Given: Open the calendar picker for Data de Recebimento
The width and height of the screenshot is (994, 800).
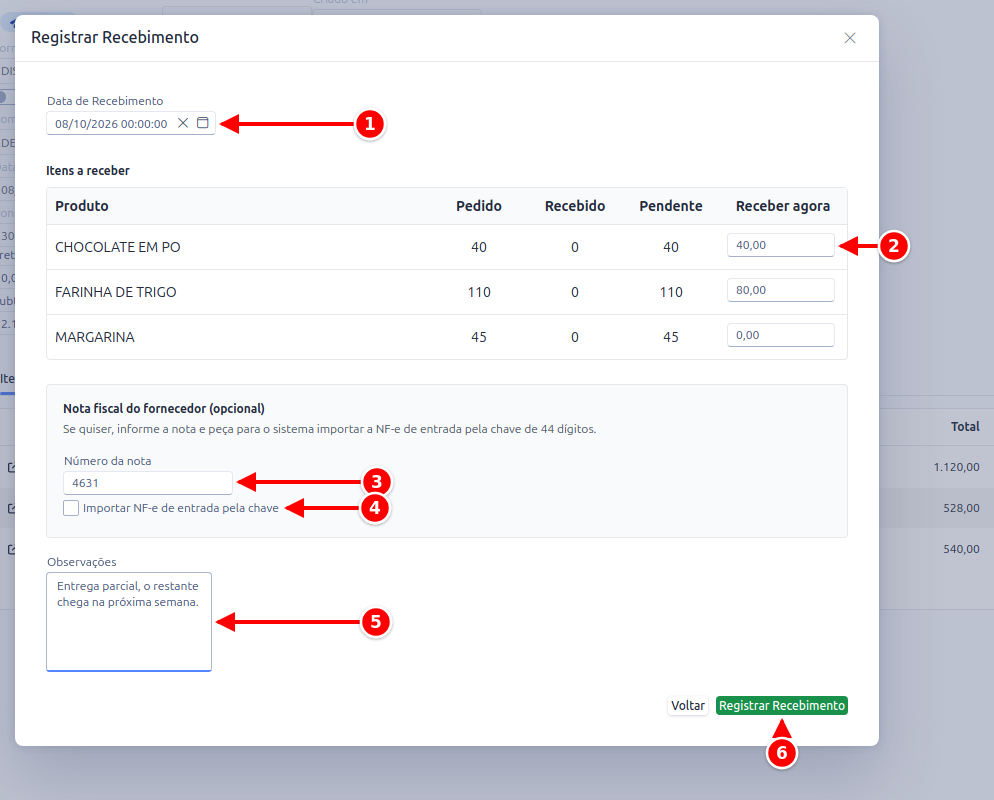Looking at the screenshot, I should point(202,123).
